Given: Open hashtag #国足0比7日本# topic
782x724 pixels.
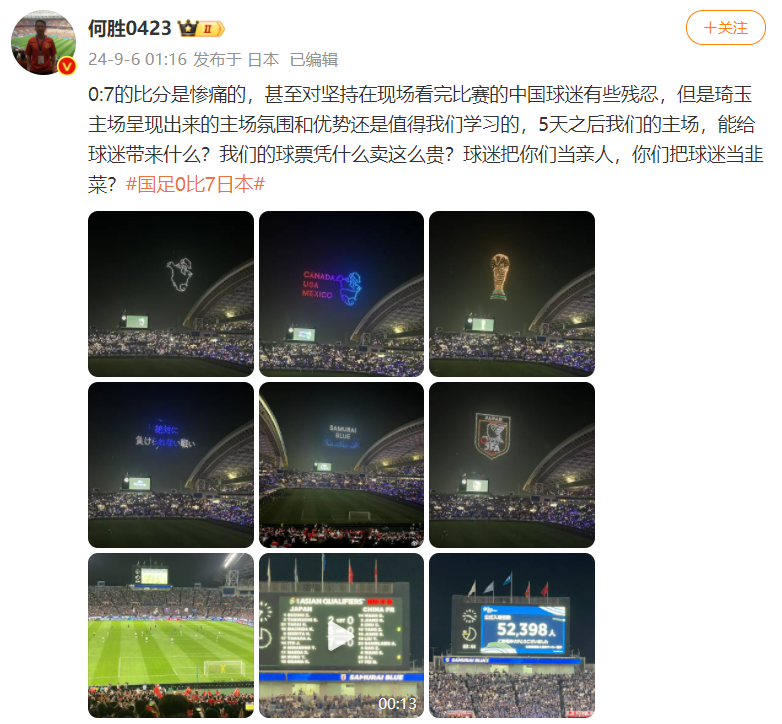Looking at the screenshot, I should 195,184.
